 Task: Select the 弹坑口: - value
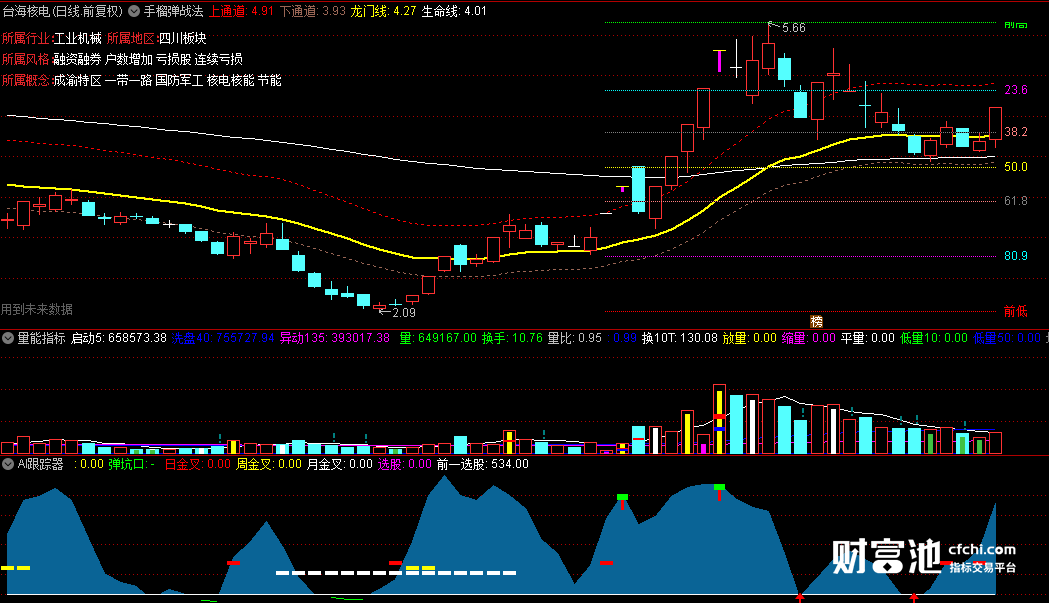pos(132,464)
